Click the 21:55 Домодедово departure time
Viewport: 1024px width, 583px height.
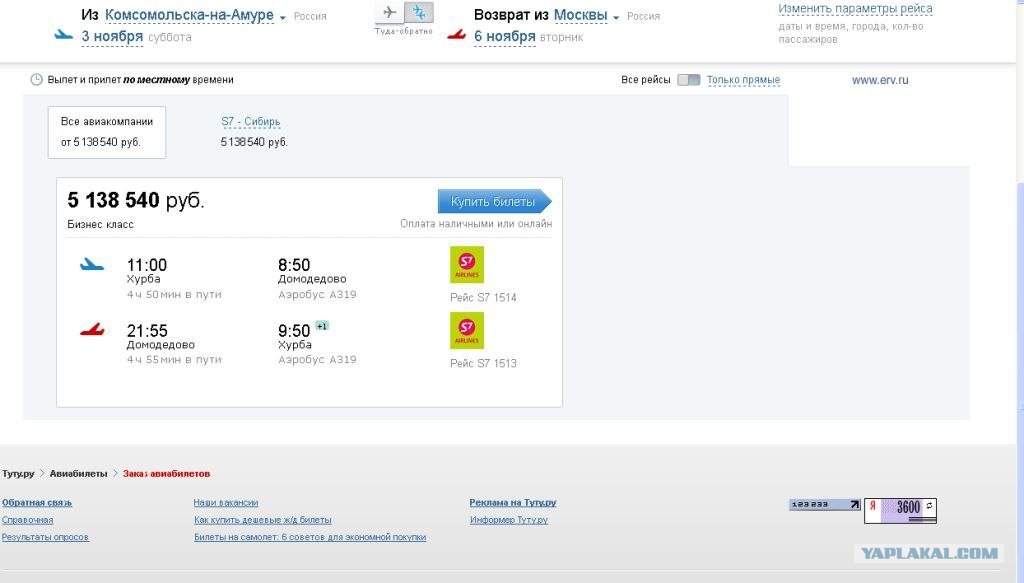tap(161, 336)
